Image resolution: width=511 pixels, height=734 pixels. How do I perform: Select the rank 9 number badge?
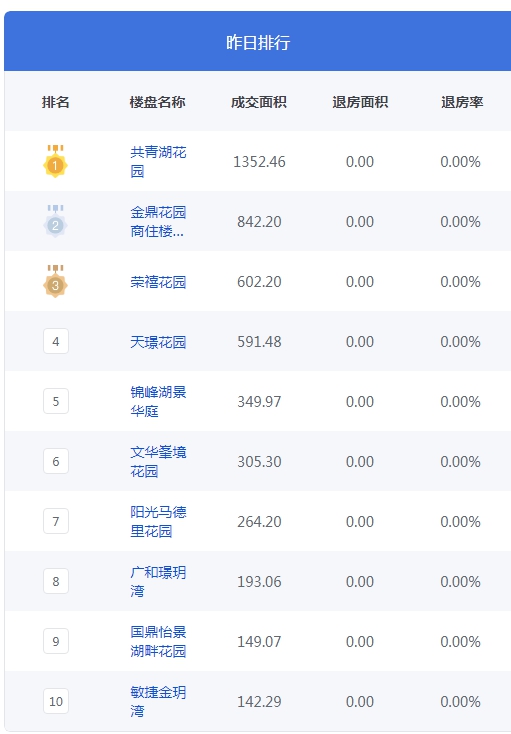[x=56, y=641]
